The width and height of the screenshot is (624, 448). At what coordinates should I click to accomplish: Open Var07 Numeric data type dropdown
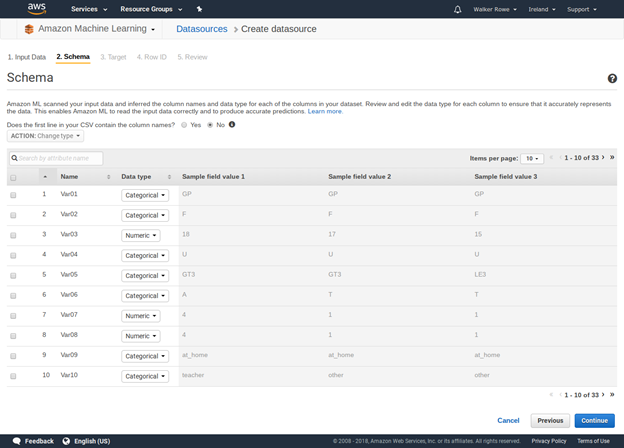pyautogui.click(x=141, y=316)
